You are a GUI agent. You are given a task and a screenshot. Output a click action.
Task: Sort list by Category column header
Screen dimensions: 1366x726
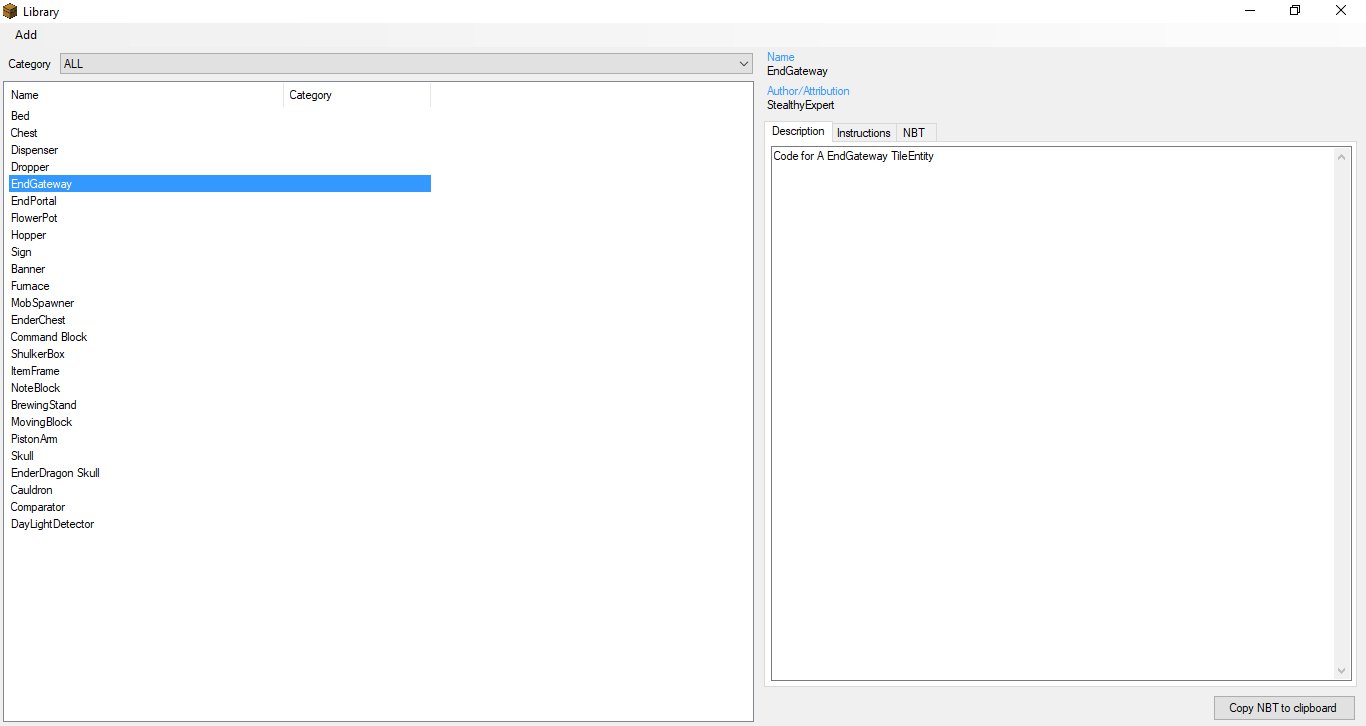point(357,95)
